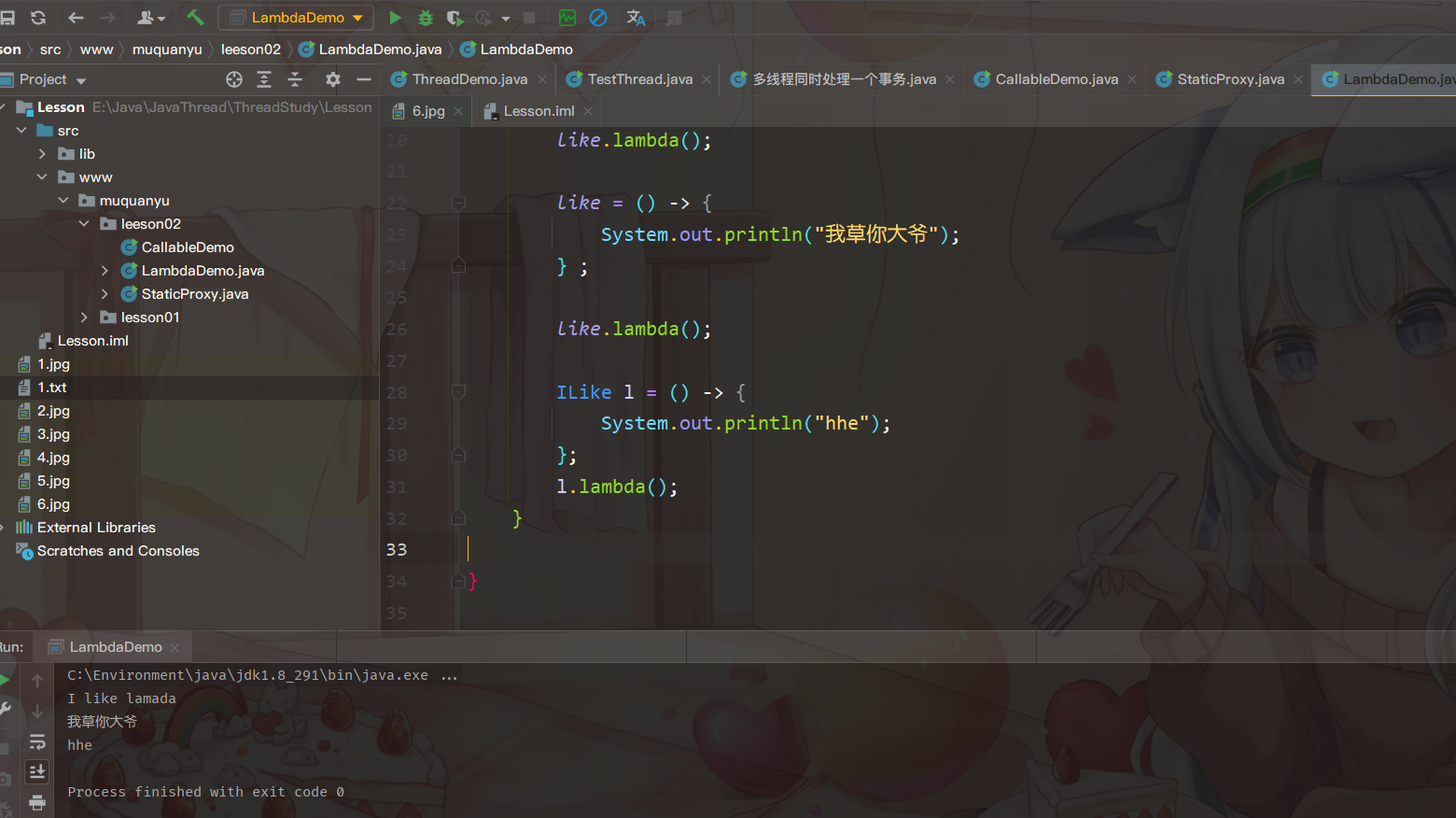Click the Stop square icon in toolbar

pos(529,18)
